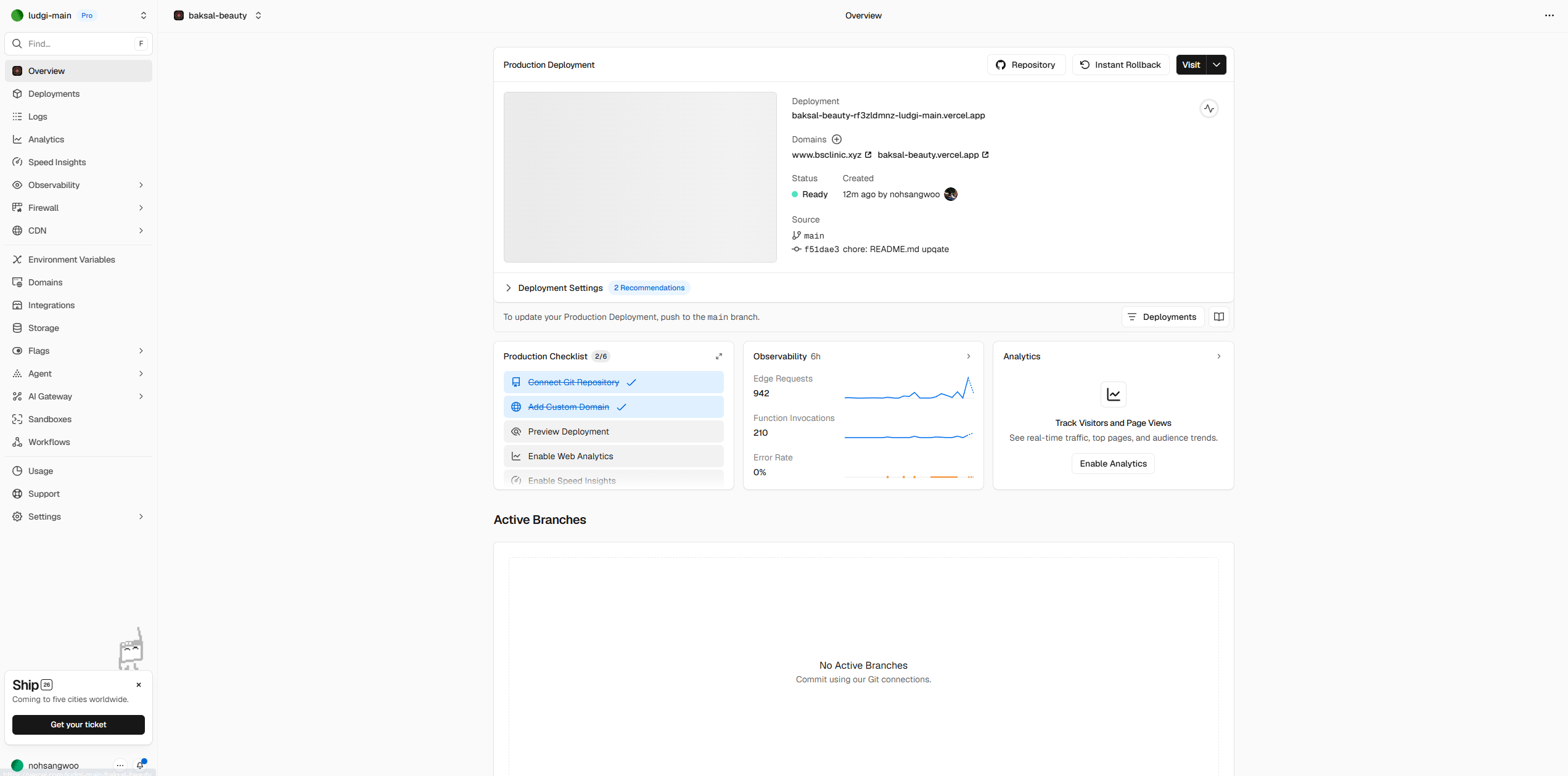The image size is (1568, 776).
Task: Click the Flags sidebar icon
Action: click(17, 351)
